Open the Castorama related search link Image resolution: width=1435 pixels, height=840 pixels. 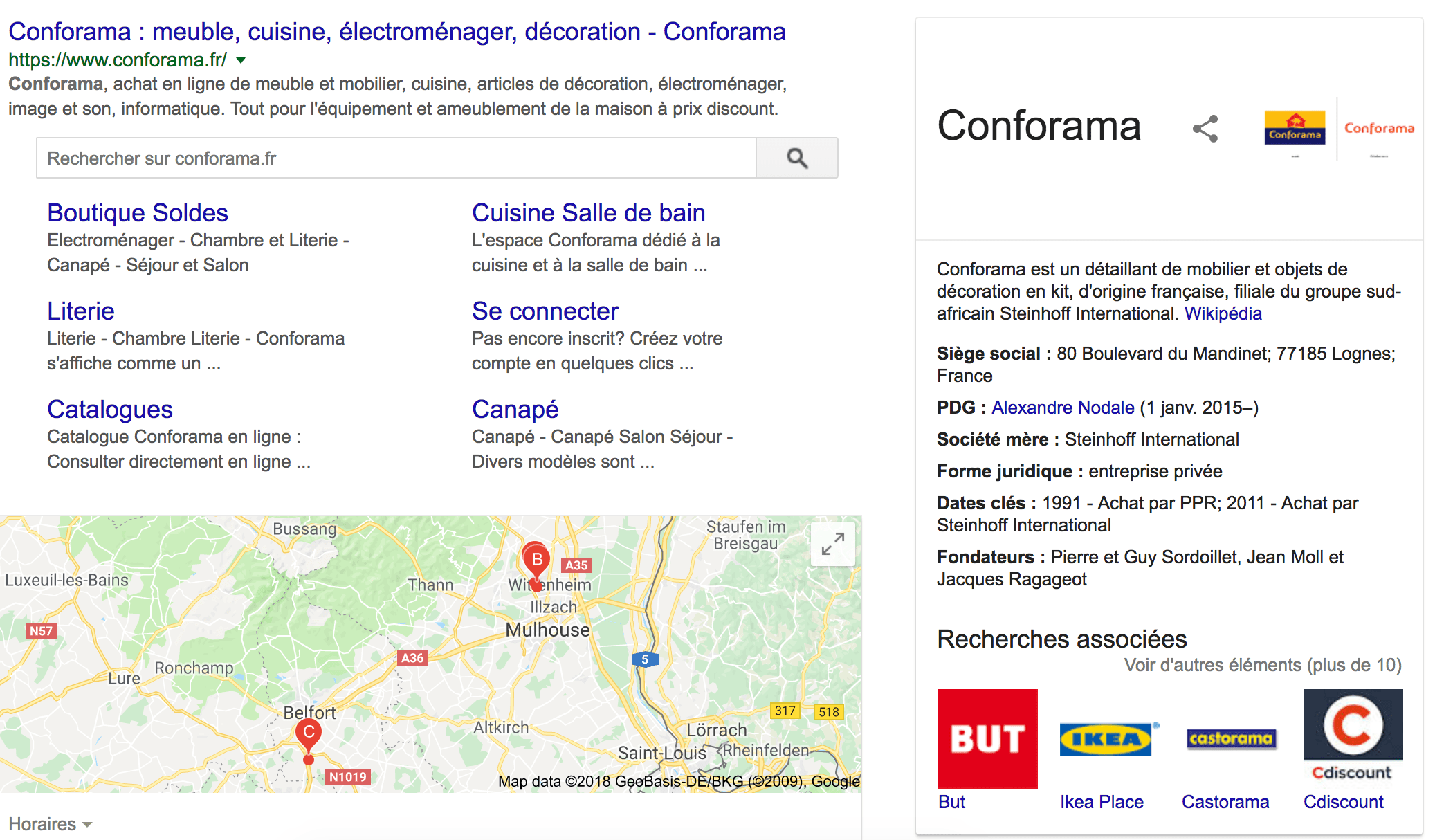[x=1225, y=802]
